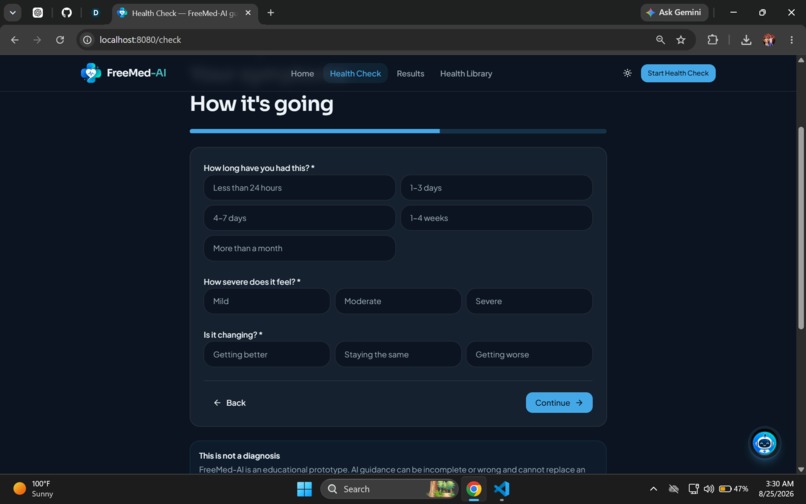Click the address bar URL localhost:8080/check
The height and width of the screenshot is (504, 806).
140,40
